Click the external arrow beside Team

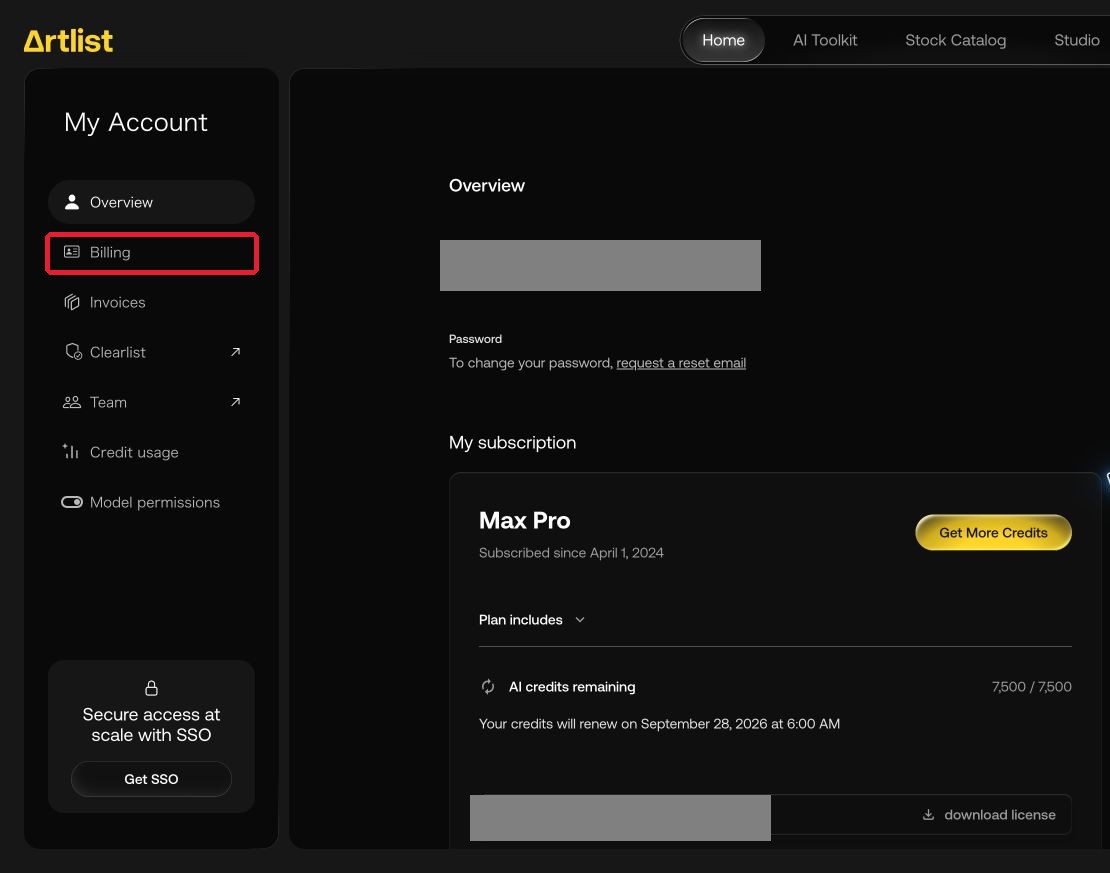click(236, 402)
